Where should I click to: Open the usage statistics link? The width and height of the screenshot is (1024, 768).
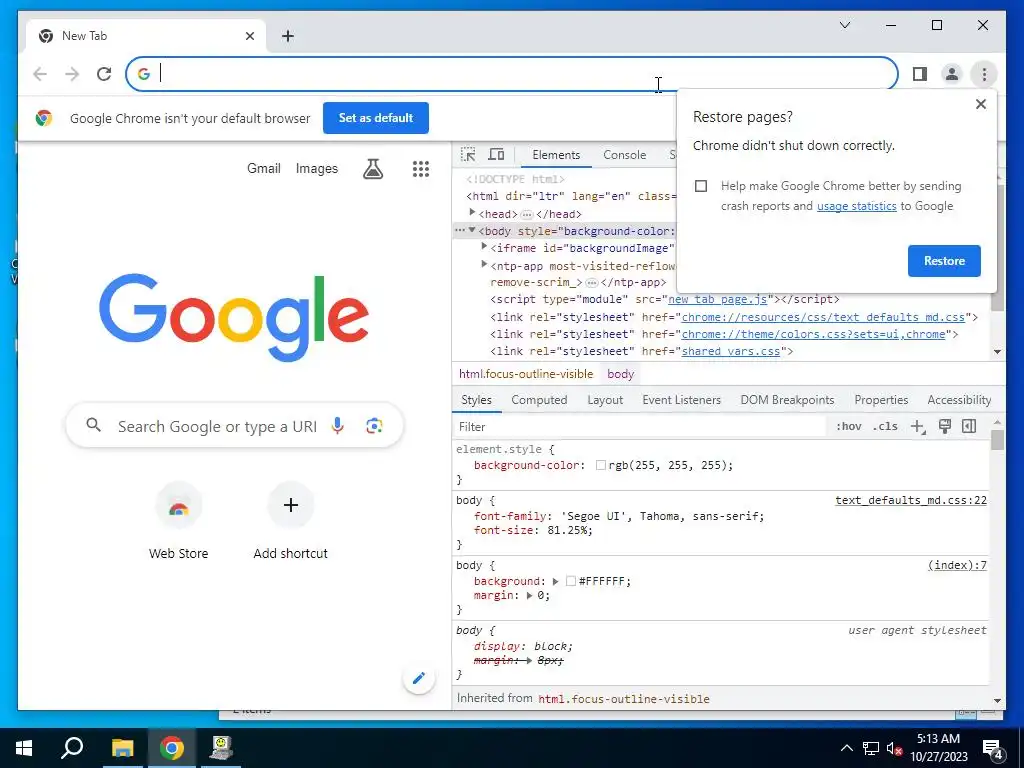856,206
